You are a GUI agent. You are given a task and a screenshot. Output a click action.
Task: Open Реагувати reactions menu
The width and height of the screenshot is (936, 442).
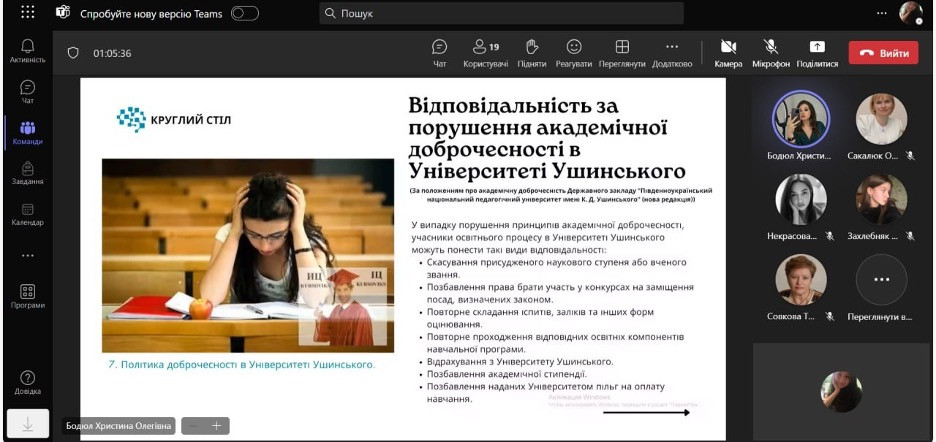(574, 53)
